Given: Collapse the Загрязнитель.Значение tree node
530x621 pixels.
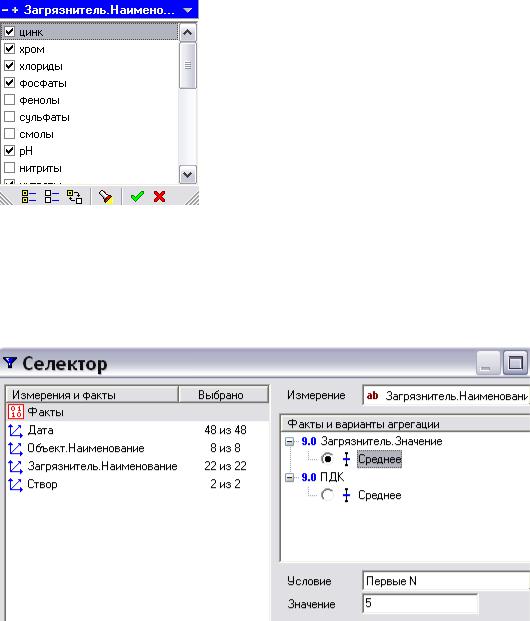Looking at the screenshot, I should [290, 441].
